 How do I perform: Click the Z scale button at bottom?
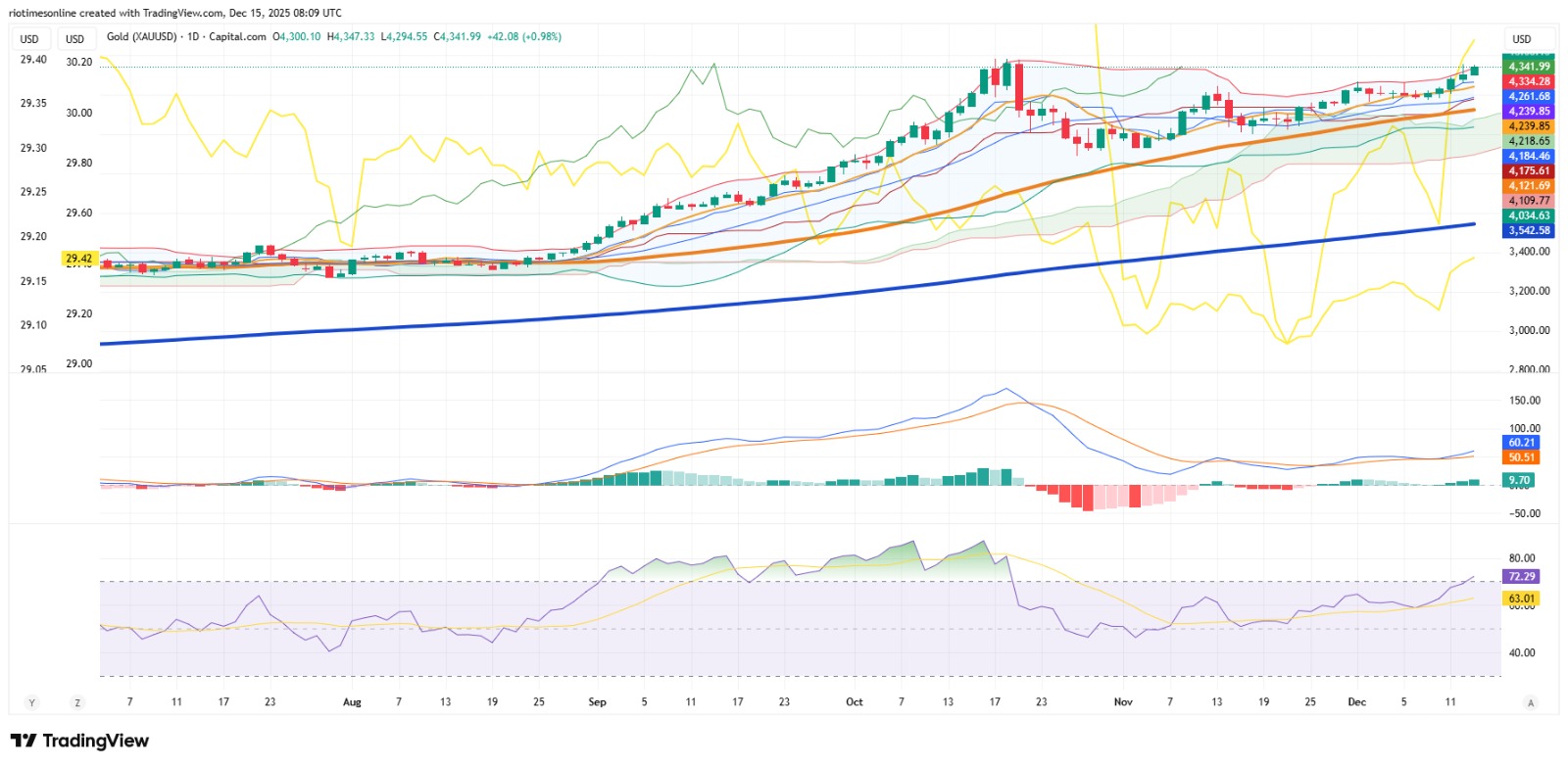[77, 703]
